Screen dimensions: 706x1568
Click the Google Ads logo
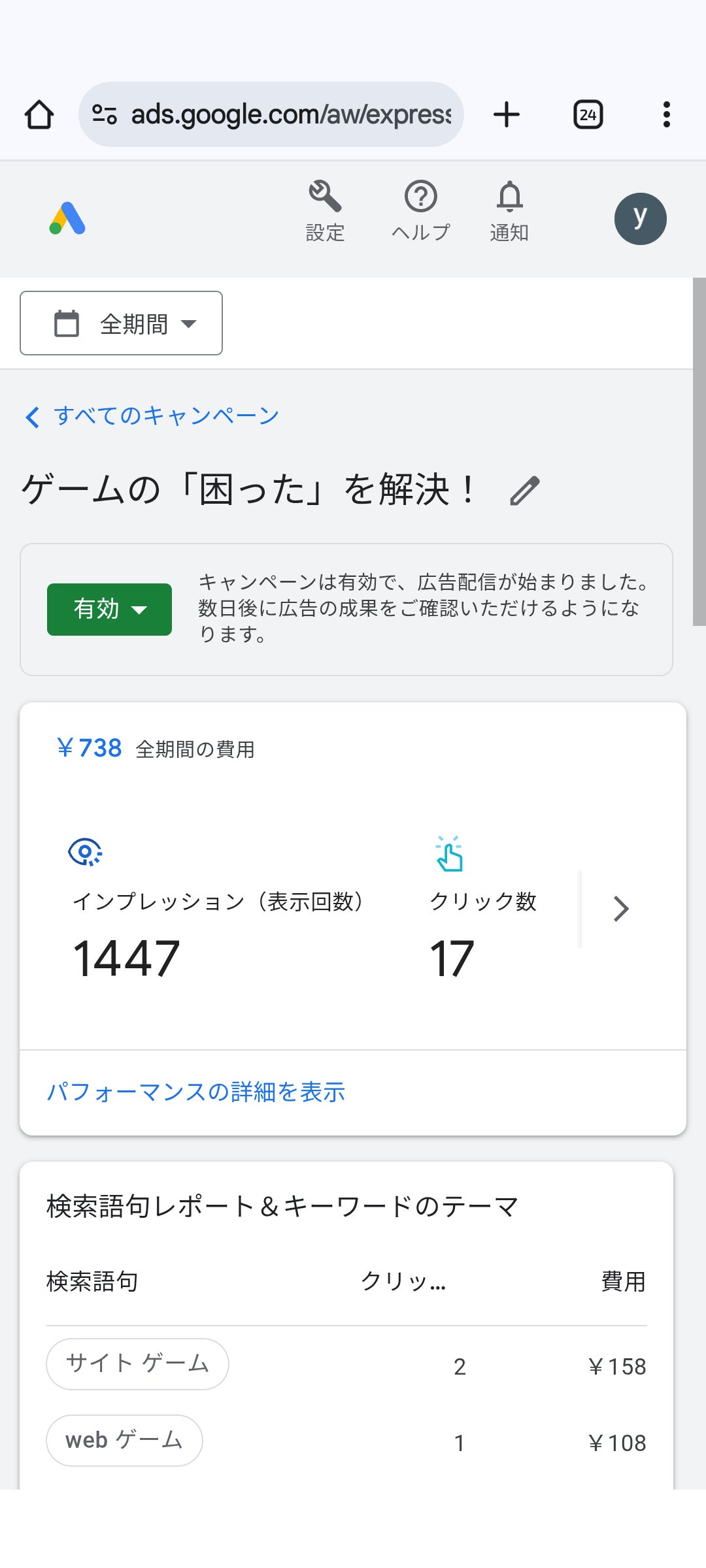point(67,219)
